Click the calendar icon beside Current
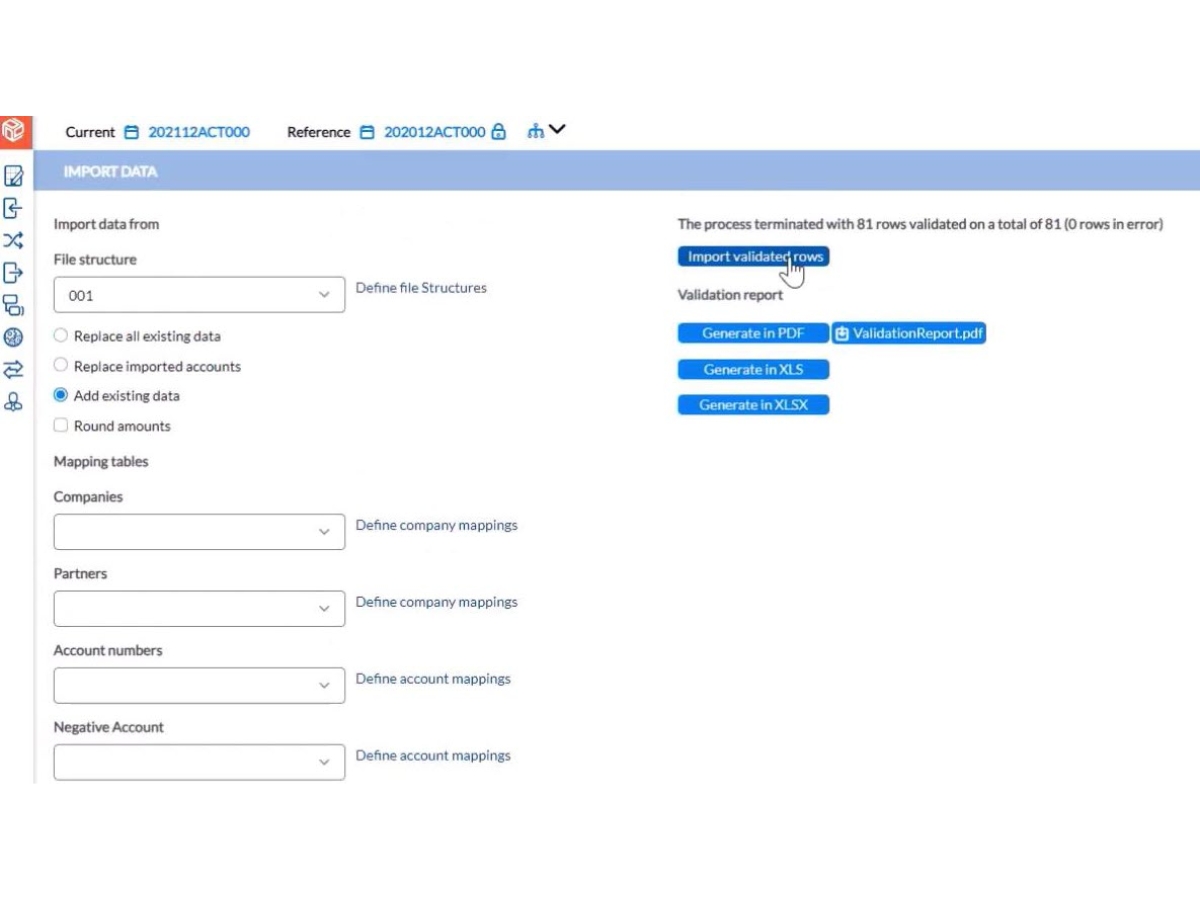The width and height of the screenshot is (1200, 900). (x=132, y=132)
